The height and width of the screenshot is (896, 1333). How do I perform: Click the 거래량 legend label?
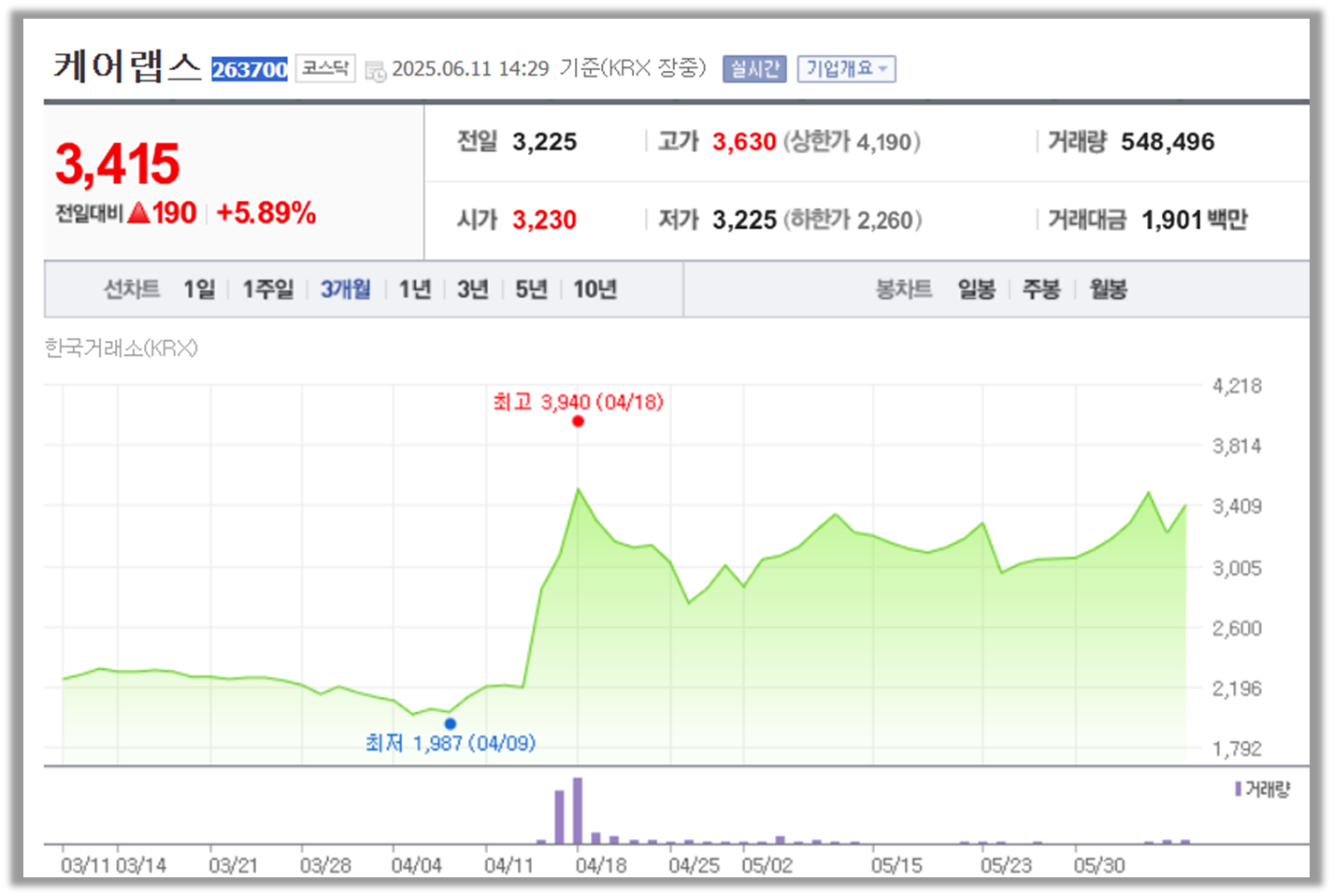point(1262,789)
